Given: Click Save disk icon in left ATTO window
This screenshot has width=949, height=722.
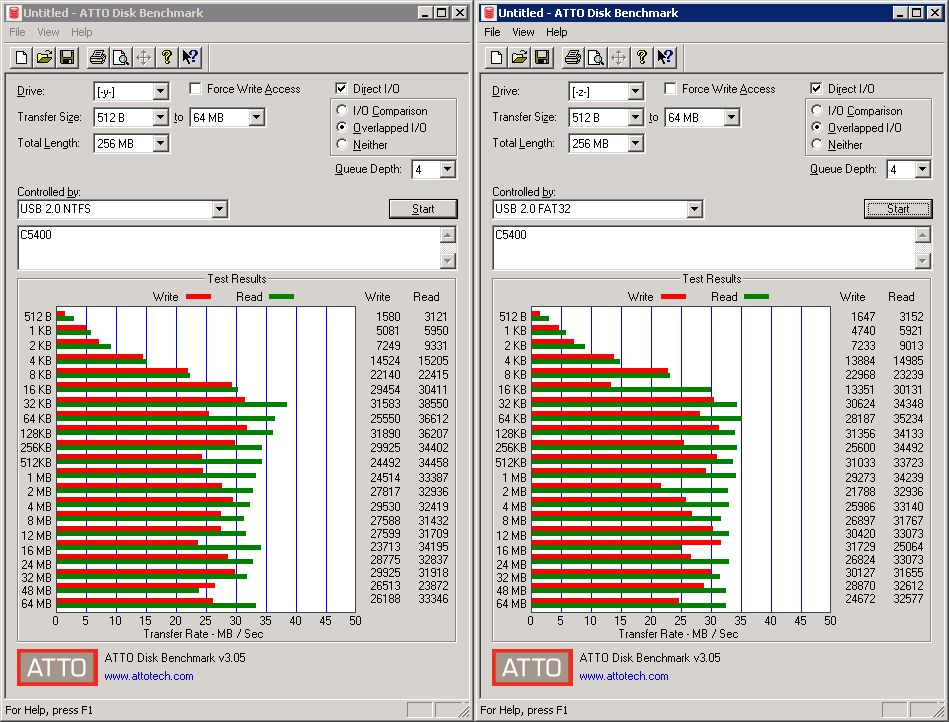Looking at the screenshot, I should [x=67, y=57].
